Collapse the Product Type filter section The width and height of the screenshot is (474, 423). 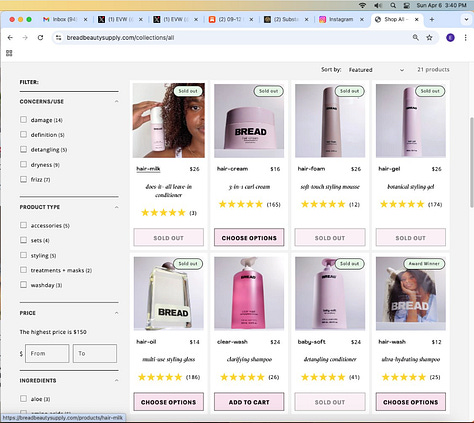116,207
